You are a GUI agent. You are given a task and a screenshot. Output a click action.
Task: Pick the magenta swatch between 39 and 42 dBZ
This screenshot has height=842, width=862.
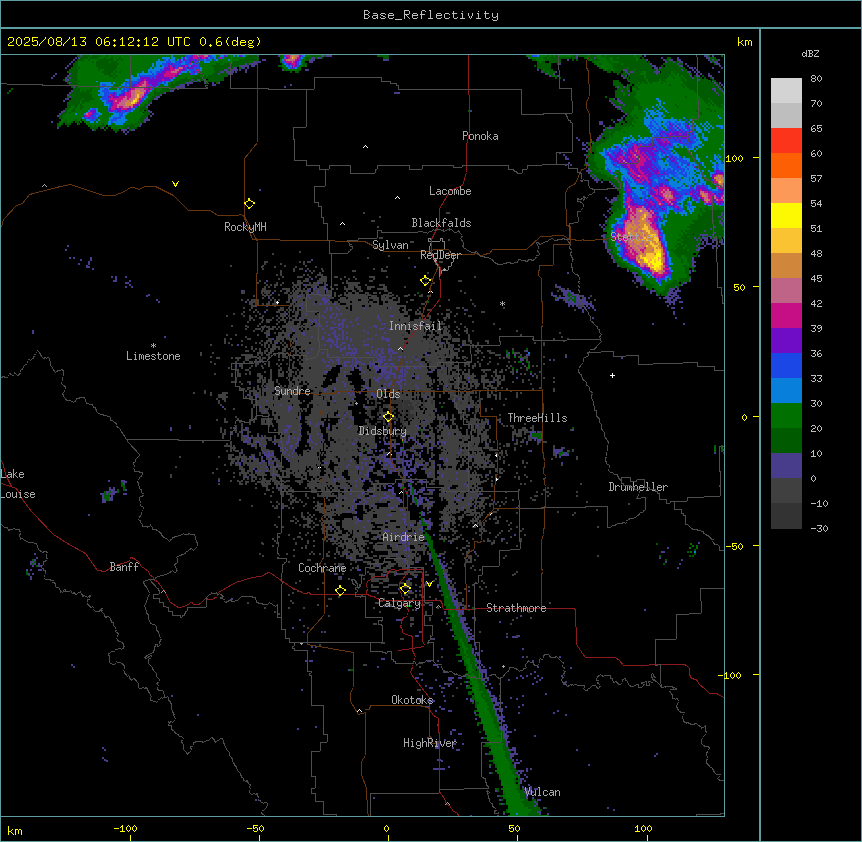coord(786,315)
